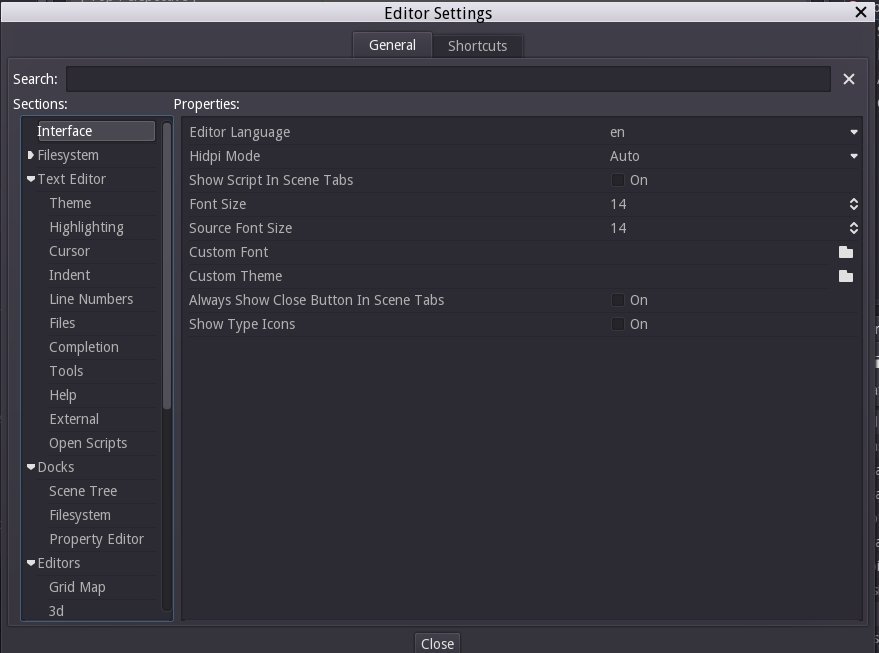Focus the Search input field
This screenshot has width=879, height=653.
pos(447,79)
